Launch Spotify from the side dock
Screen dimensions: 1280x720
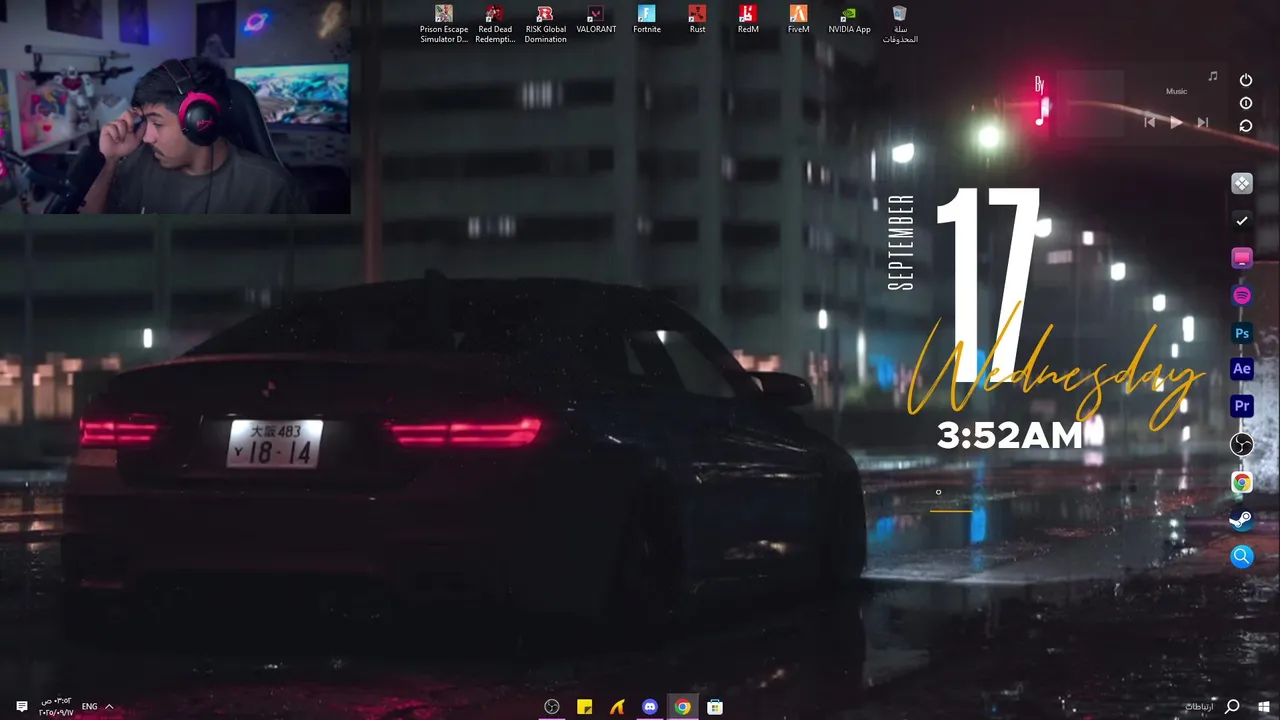coord(1241,296)
